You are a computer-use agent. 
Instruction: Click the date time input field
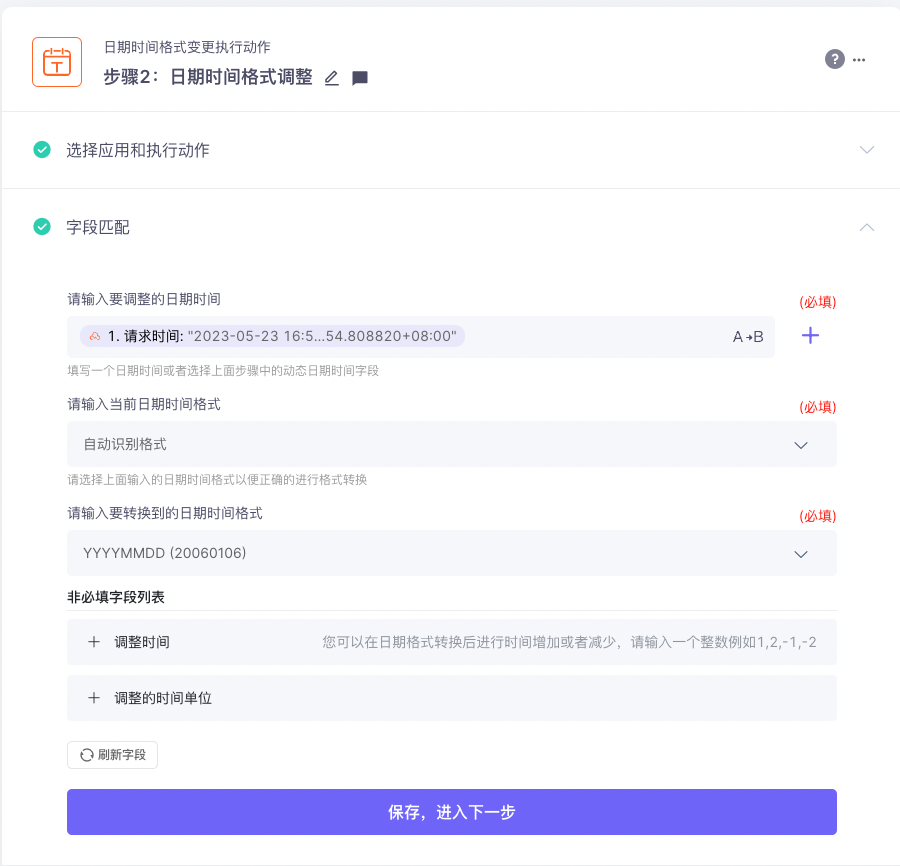421,337
